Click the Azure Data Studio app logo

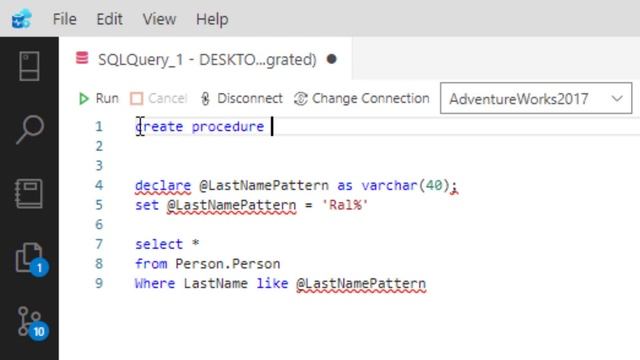coord(22,19)
